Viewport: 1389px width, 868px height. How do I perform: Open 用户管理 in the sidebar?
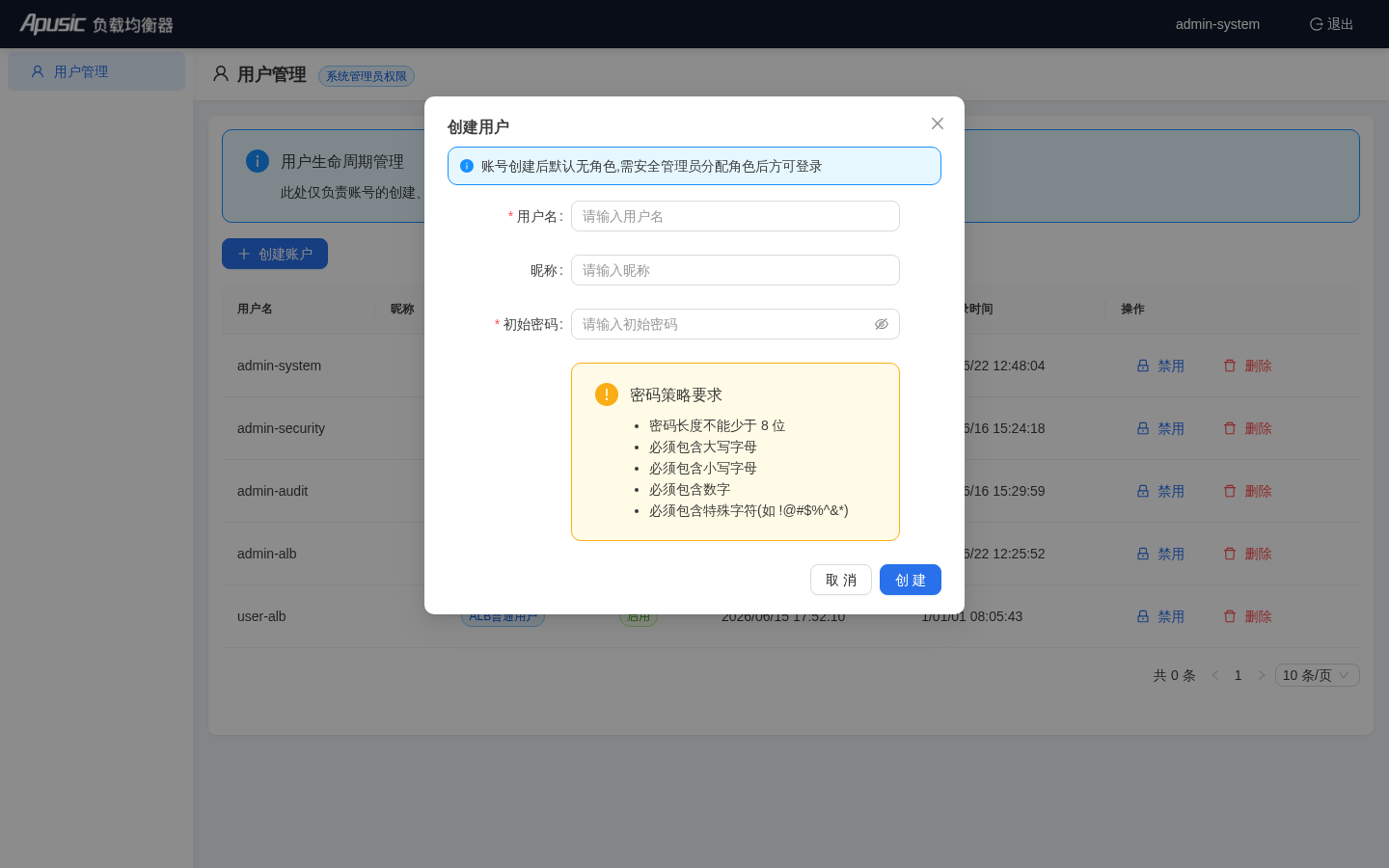click(96, 71)
